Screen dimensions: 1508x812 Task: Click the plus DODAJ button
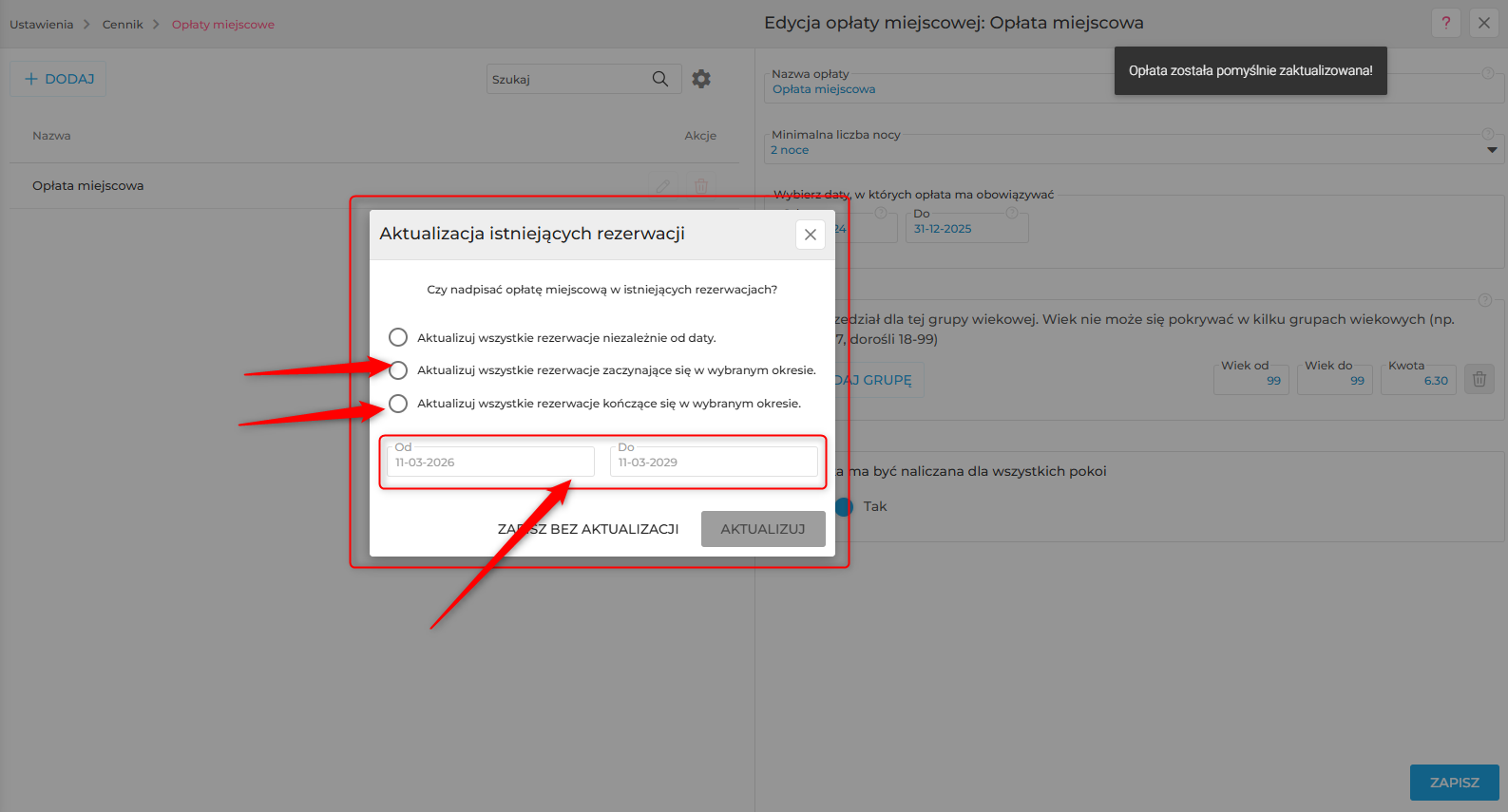[58, 79]
